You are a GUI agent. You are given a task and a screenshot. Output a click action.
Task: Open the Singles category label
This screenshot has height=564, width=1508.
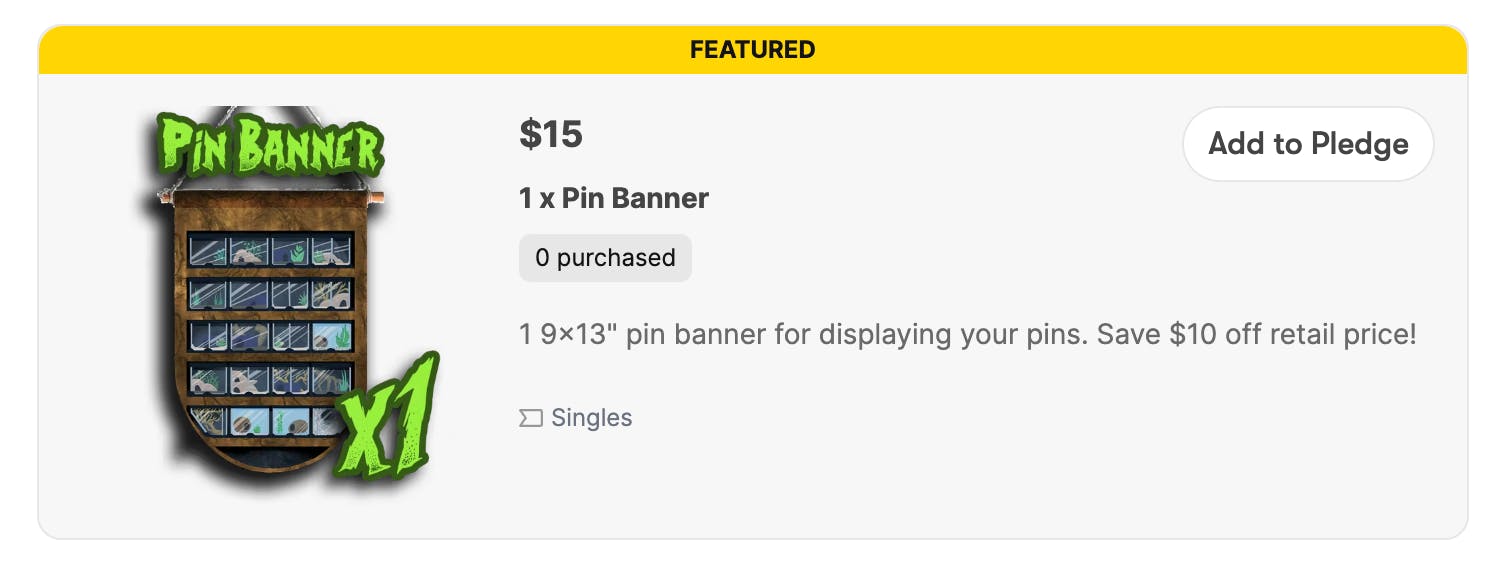[x=591, y=418]
